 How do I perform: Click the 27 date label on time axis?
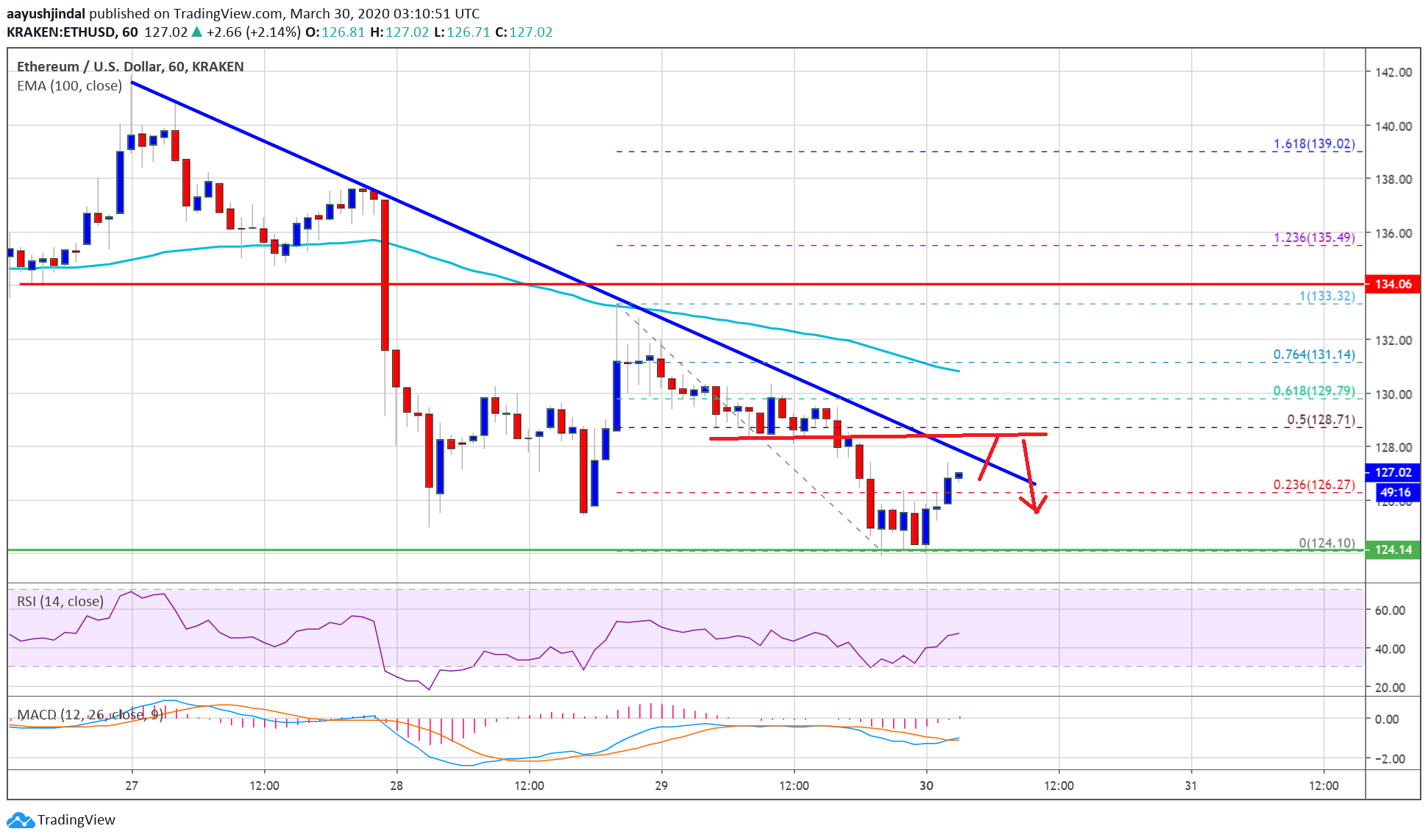131,786
